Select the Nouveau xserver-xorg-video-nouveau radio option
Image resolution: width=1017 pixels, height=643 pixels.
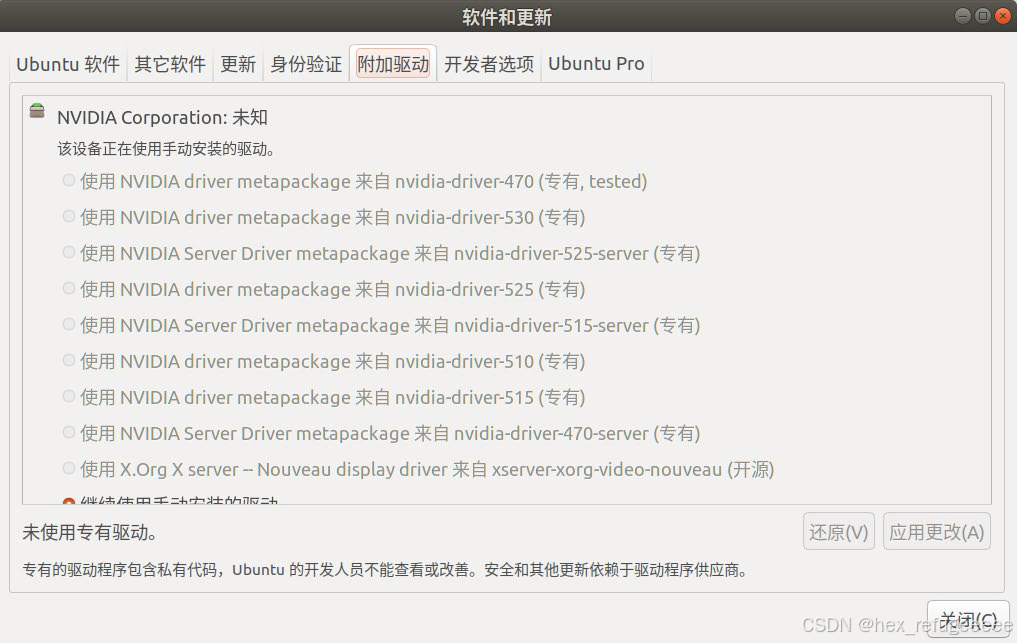[x=69, y=468]
